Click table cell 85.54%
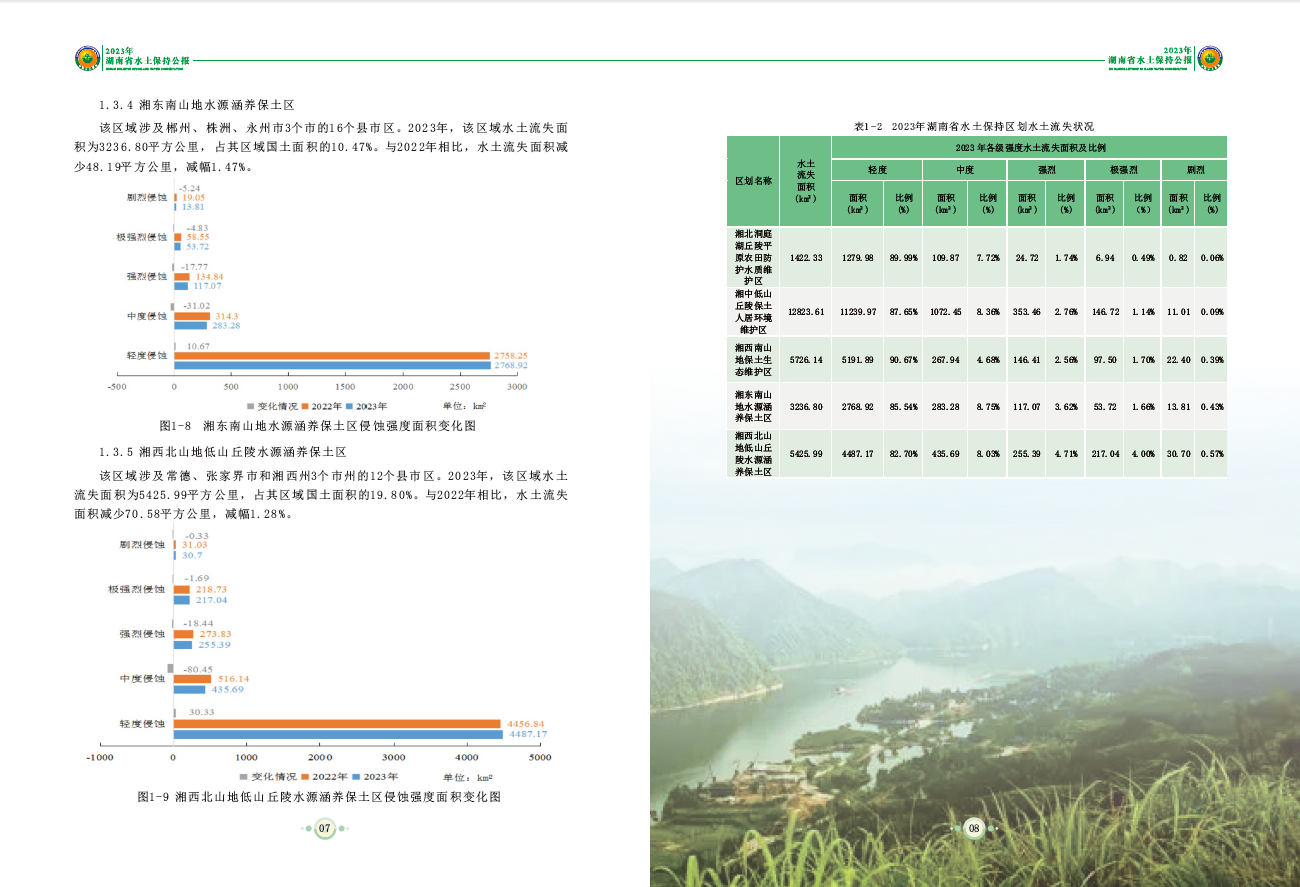The image size is (1300, 887). [x=904, y=407]
